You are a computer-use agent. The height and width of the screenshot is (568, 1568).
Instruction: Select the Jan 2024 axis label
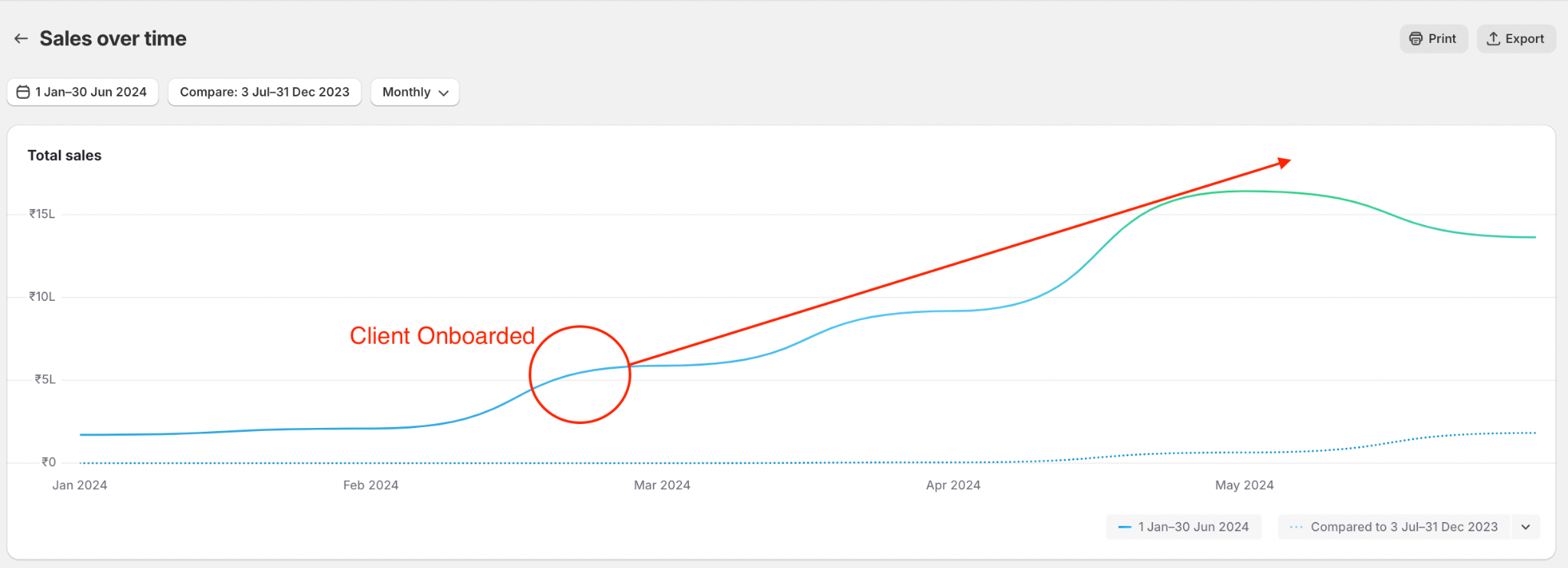click(80, 485)
